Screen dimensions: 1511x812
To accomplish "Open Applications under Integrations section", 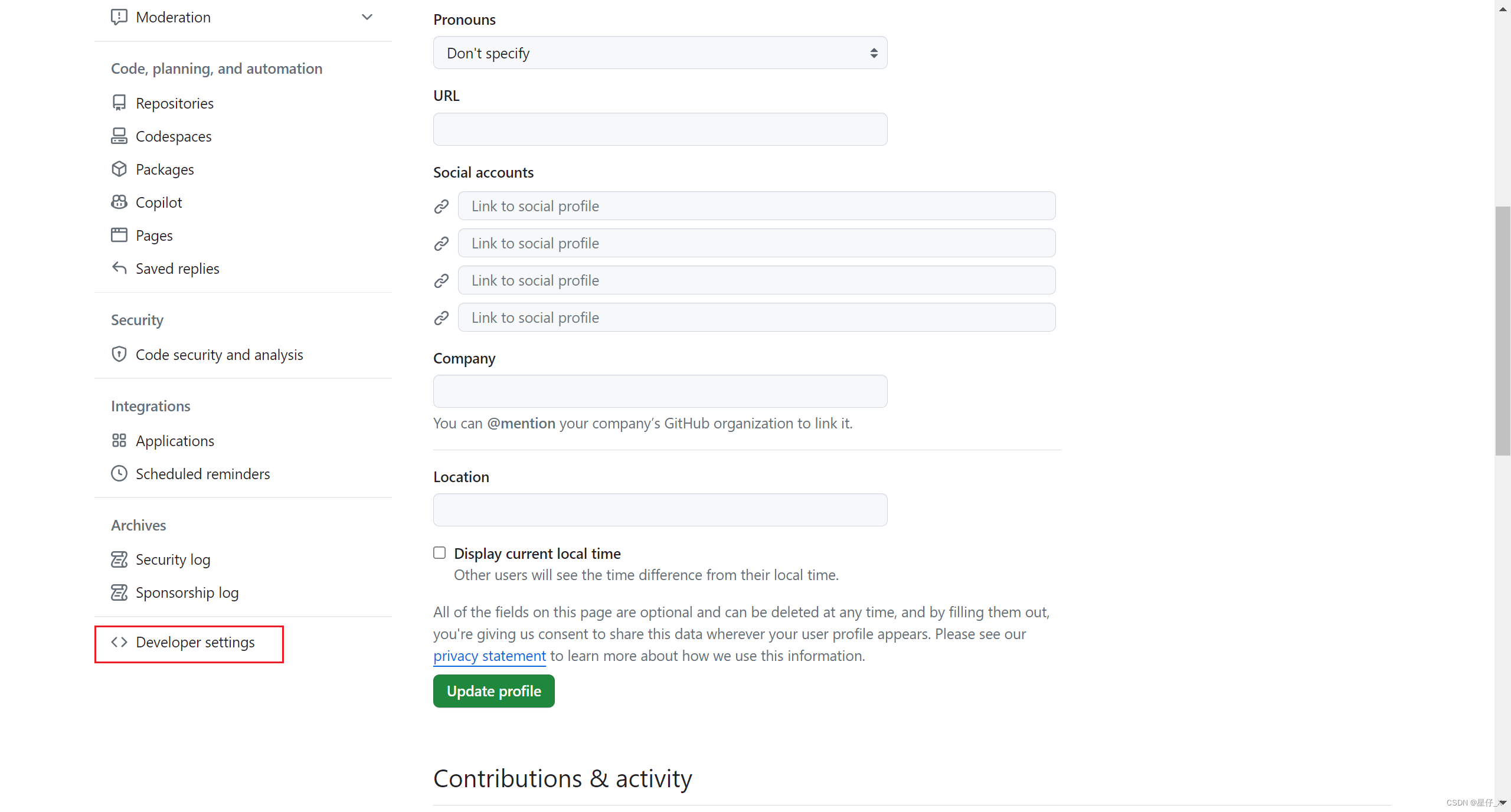I will point(174,440).
